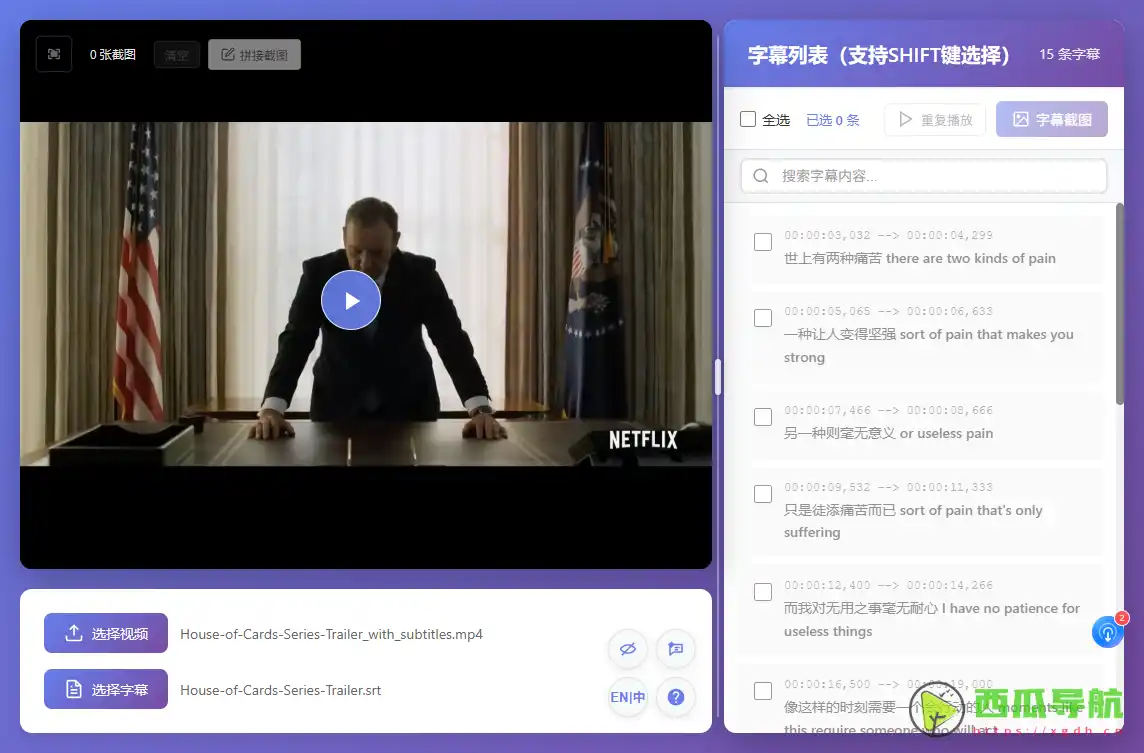Click timestamp 00:00:07,466 --> 00:00:08,666

click(888, 410)
